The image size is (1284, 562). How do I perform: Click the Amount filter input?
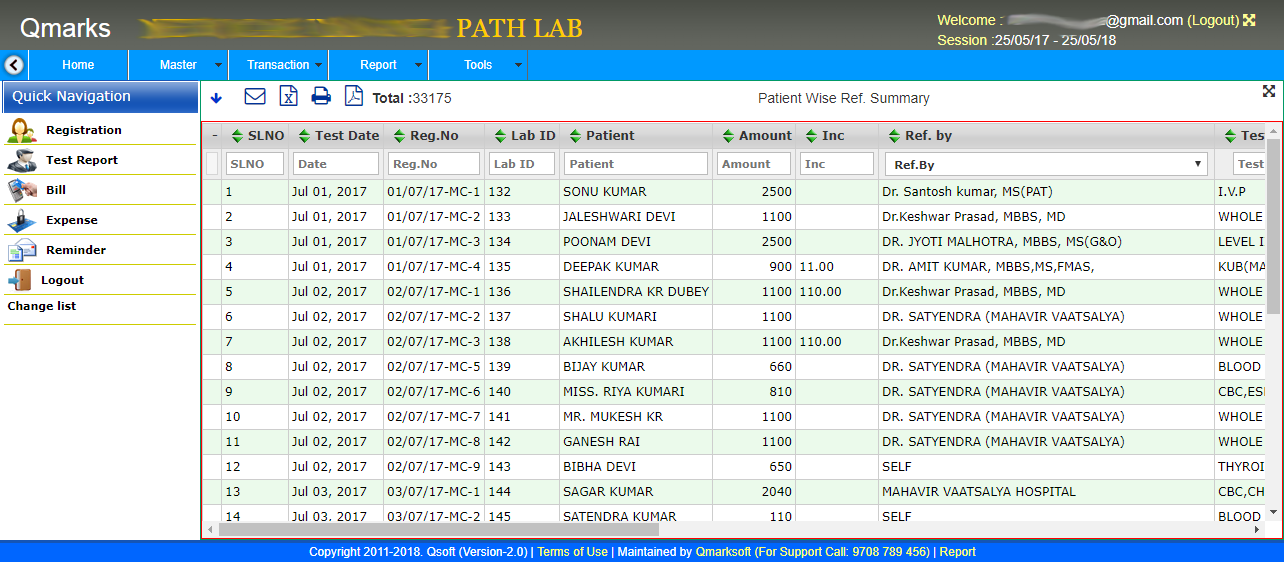click(754, 164)
